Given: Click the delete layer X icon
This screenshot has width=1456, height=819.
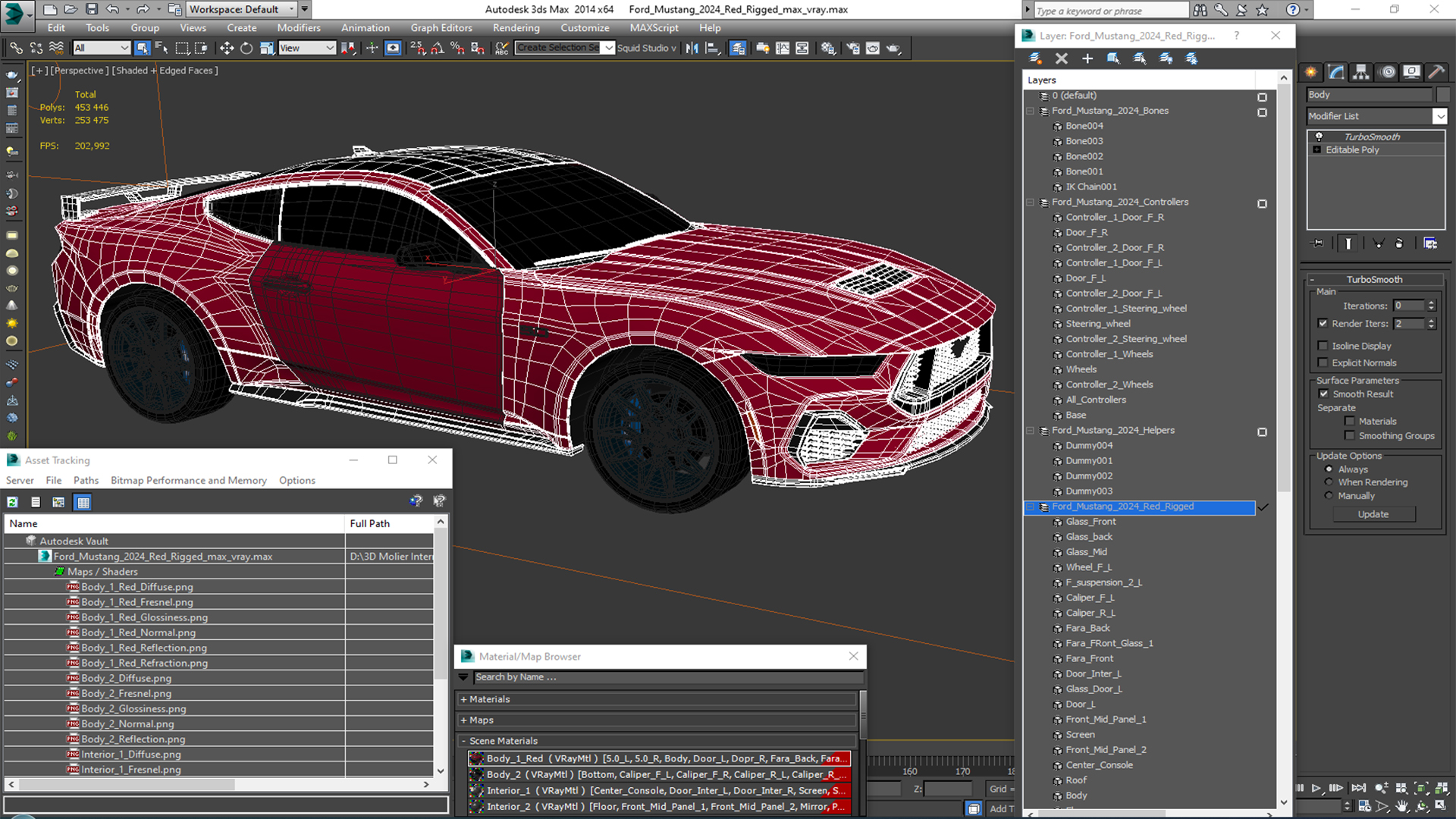Looking at the screenshot, I should pyautogui.click(x=1061, y=58).
